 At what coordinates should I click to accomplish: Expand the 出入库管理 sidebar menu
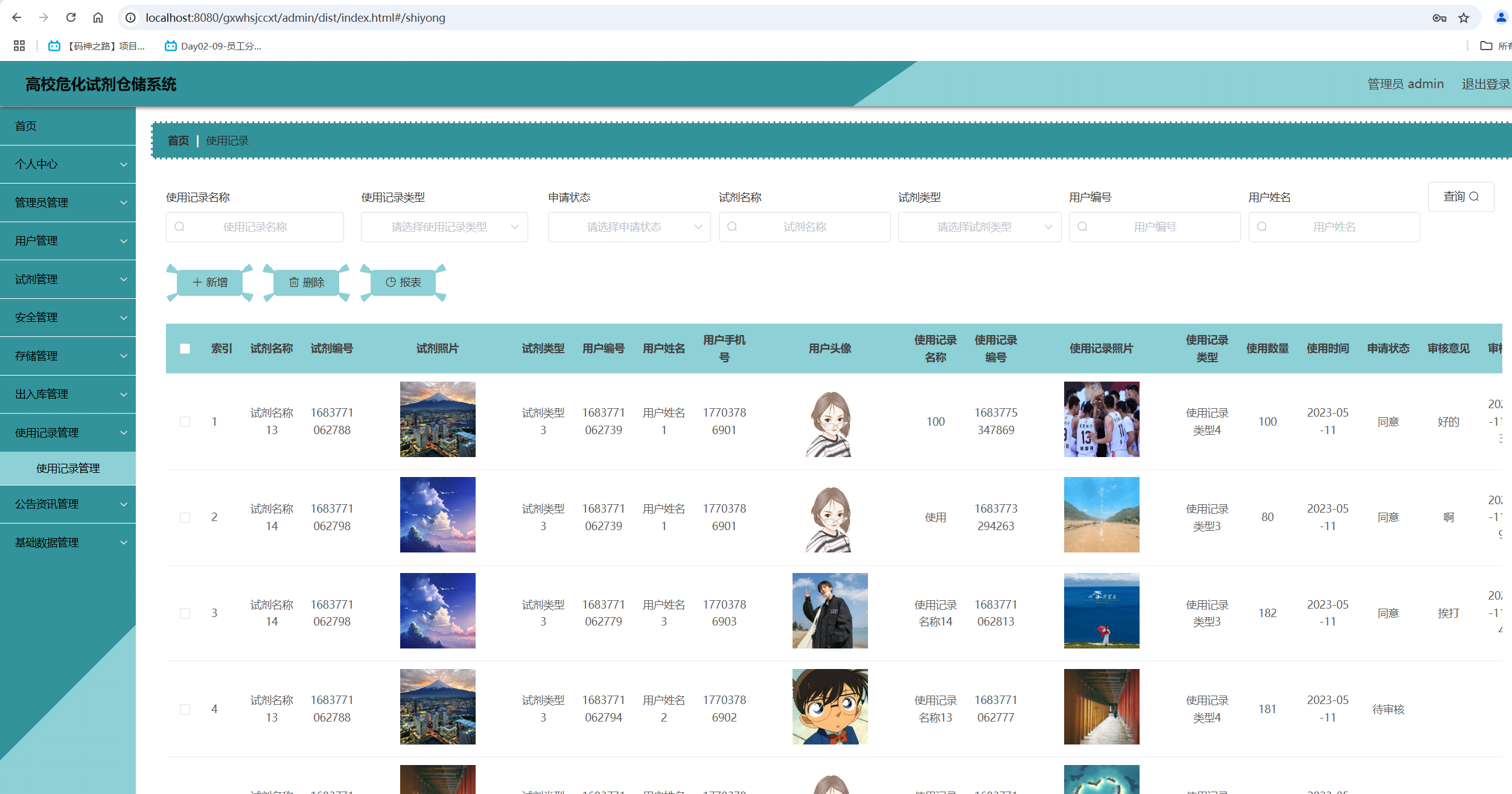tap(68, 394)
